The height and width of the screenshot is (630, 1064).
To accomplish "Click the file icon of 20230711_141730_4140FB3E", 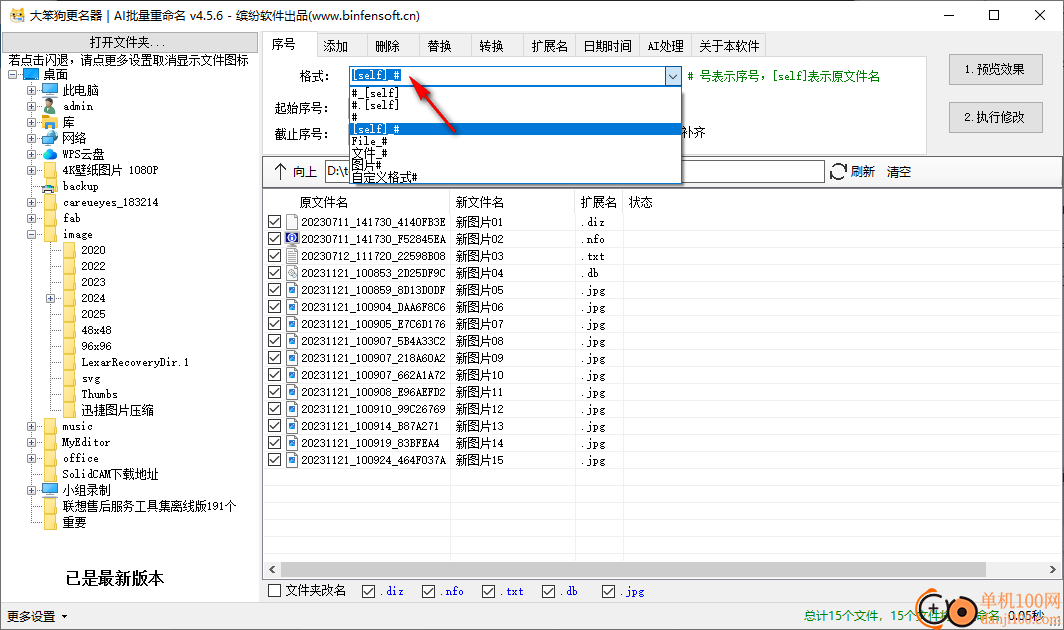I will point(292,222).
